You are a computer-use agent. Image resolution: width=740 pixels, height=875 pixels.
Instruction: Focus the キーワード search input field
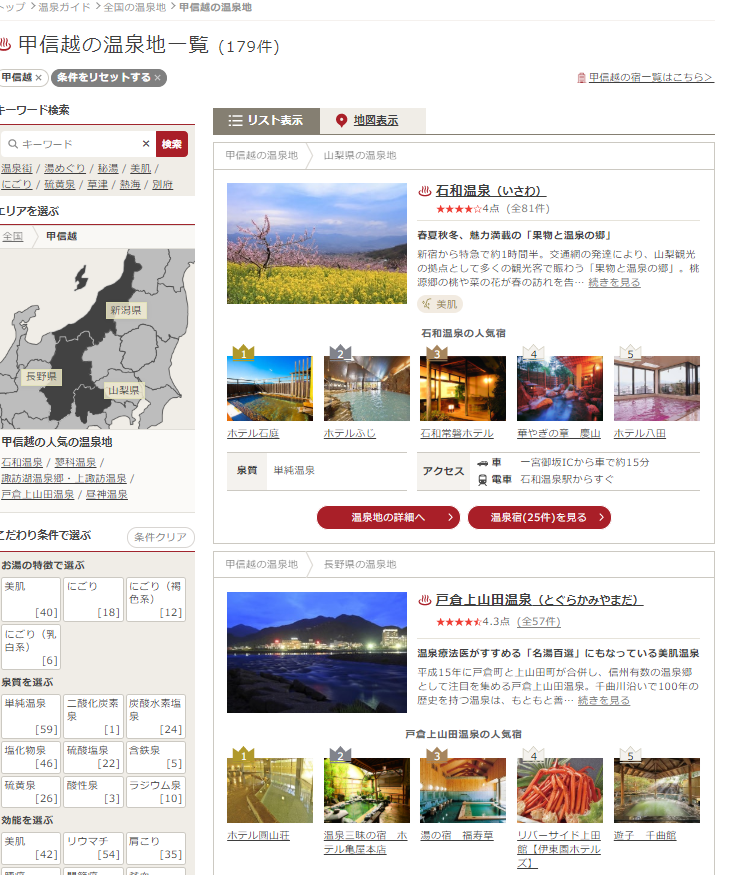(x=78, y=144)
